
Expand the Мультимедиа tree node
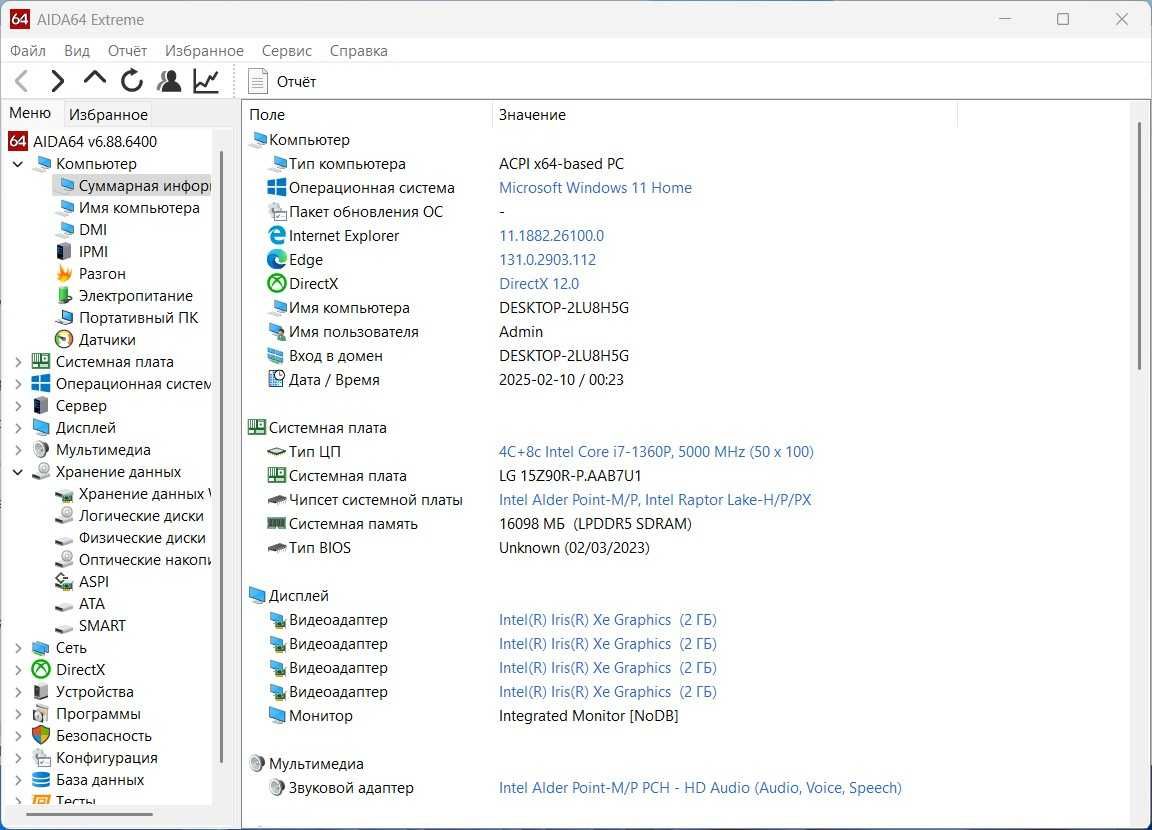coord(18,450)
